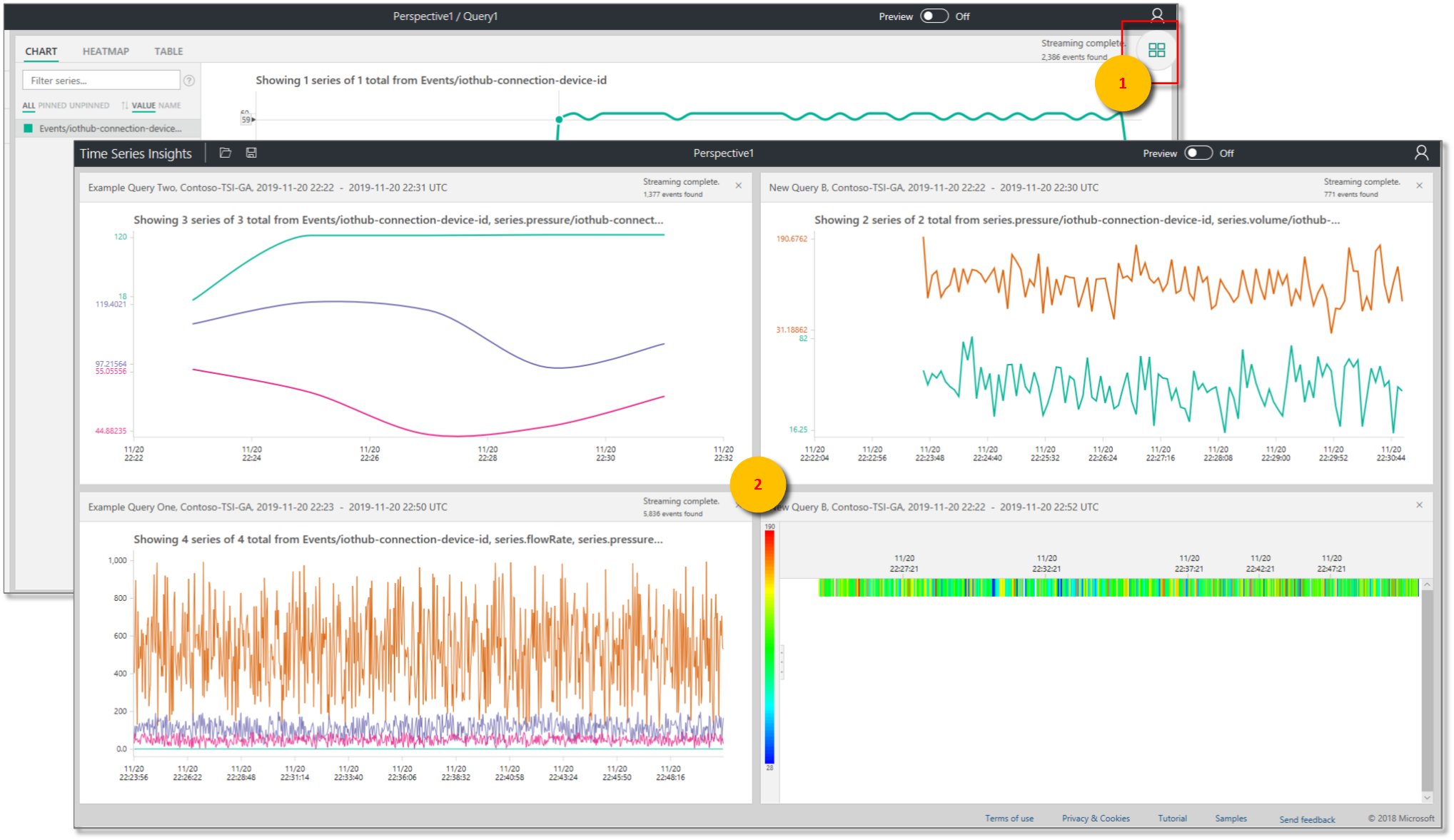Viewport: 1454px width, 840px height.
Task: Switch to the HEATMAP tab
Action: coord(106,51)
